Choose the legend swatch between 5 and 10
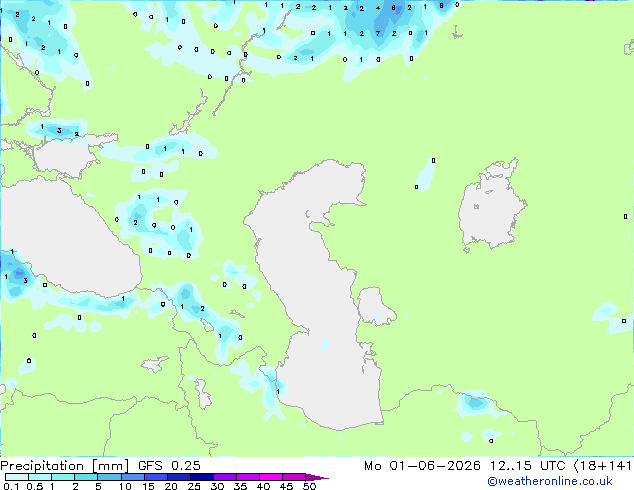This screenshot has height=490, width=634. click(109, 477)
